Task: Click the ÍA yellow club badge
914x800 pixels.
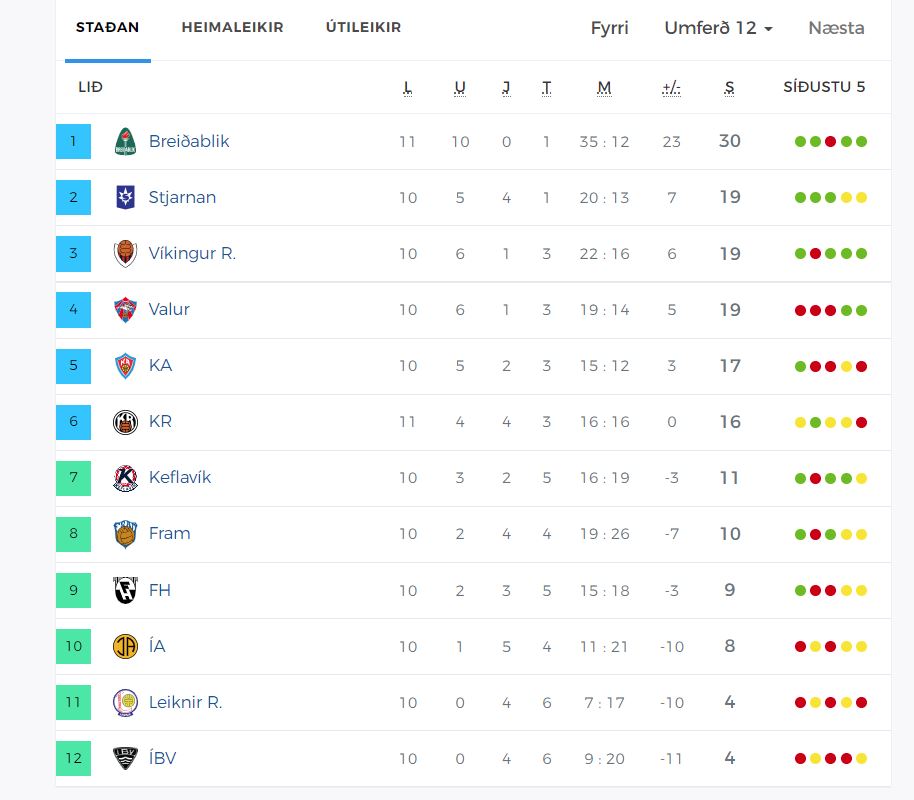Action: coord(125,646)
